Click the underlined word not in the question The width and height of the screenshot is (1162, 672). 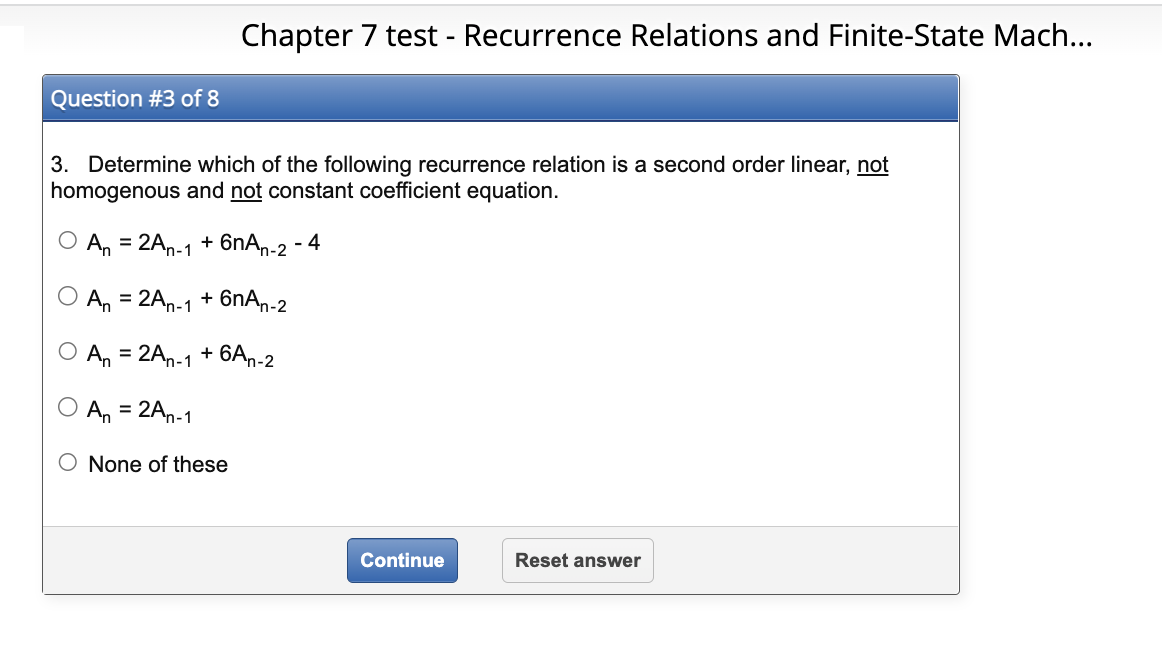point(877,164)
